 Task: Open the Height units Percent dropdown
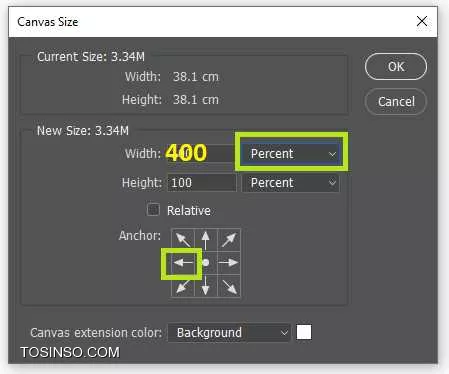click(x=291, y=183)
